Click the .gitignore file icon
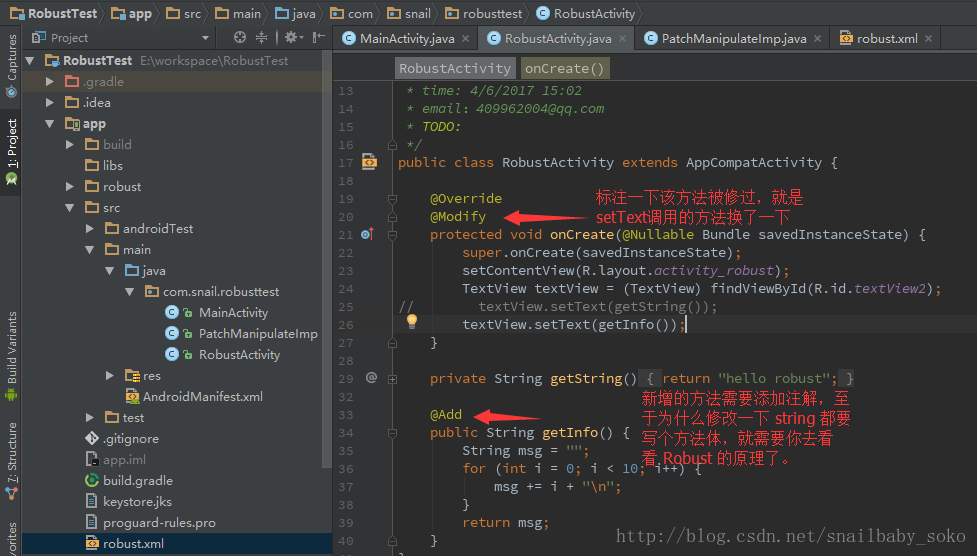The width and height of the screenshot is (977, 556). click(x=92, y=438)
